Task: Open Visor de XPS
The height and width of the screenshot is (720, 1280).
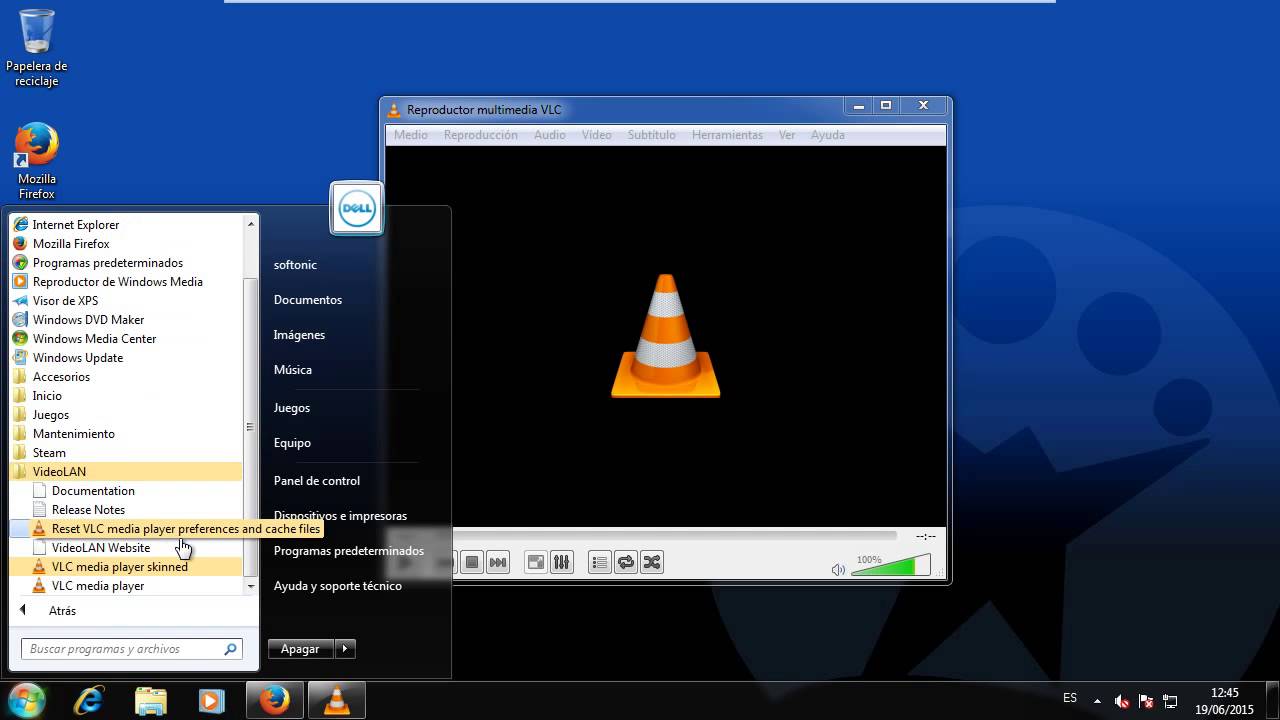Action: point(126,301)
